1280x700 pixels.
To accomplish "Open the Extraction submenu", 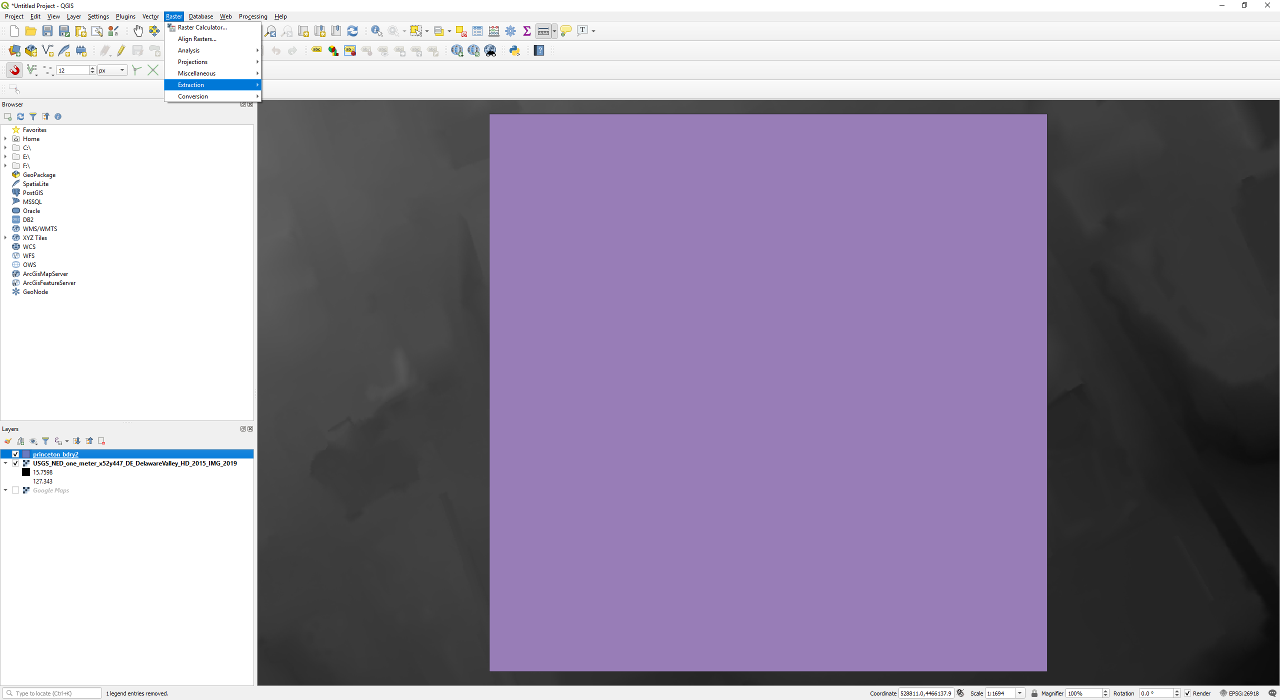I will point(213,85).
